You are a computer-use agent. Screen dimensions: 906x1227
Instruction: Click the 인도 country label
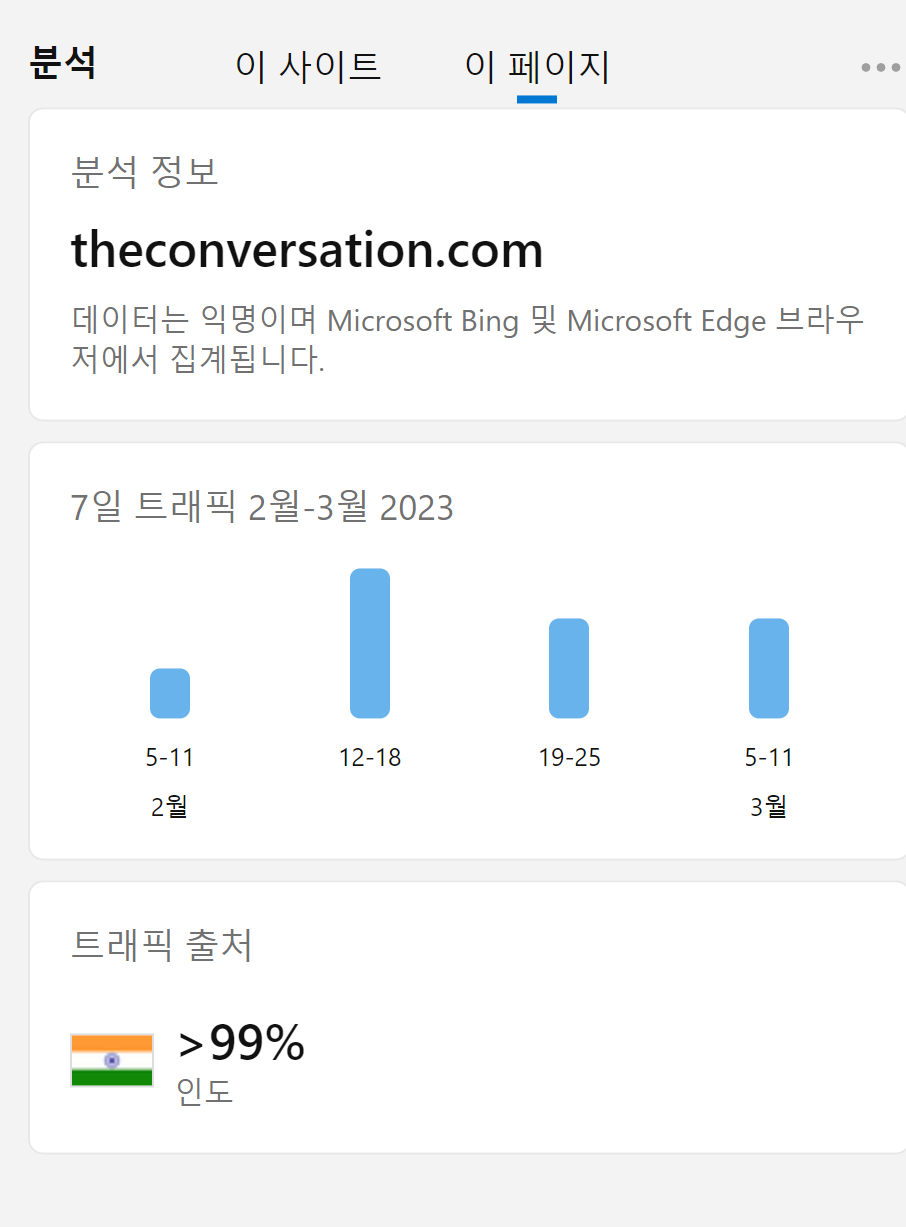pos(201,1093)
